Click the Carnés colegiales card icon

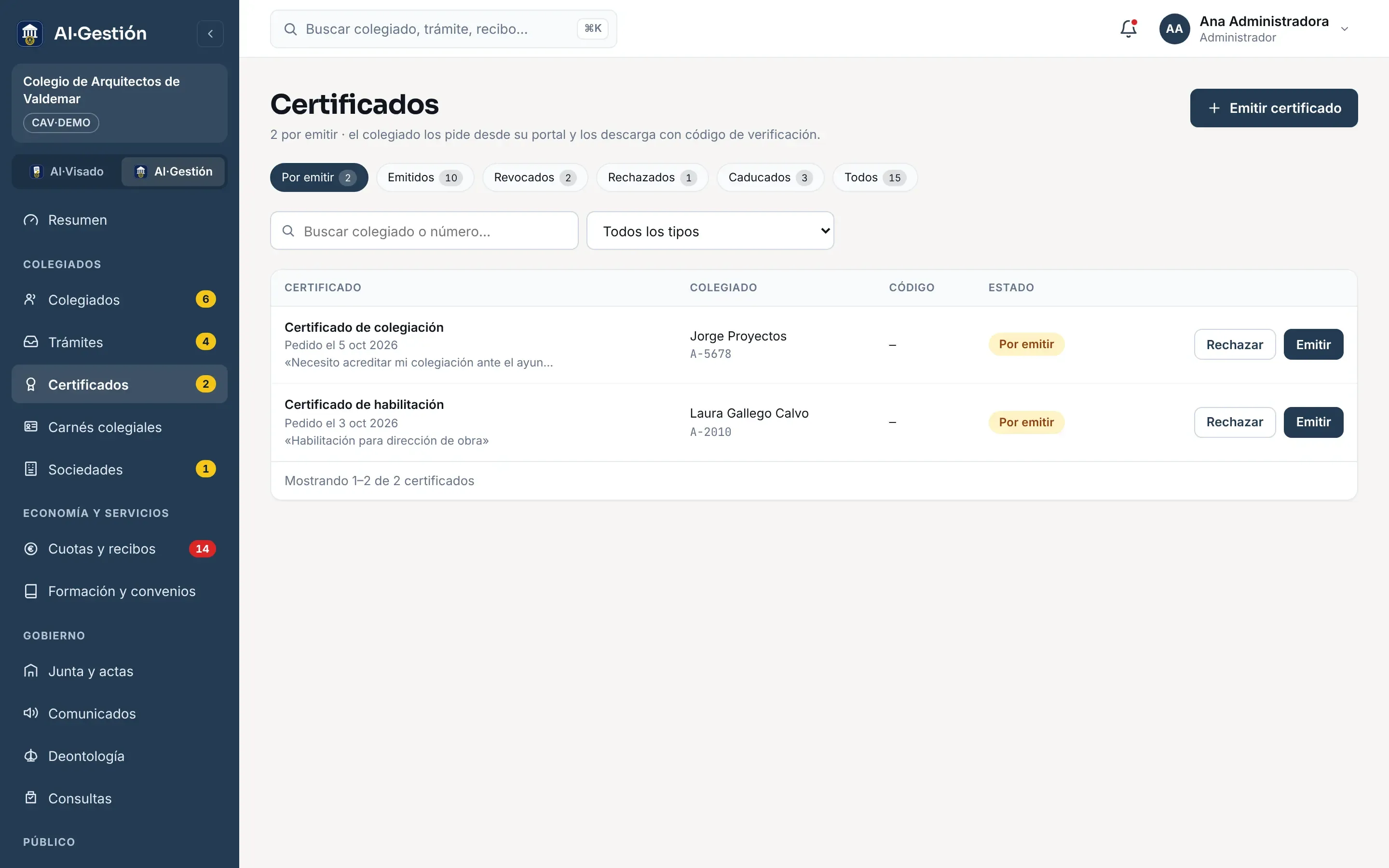31,427
